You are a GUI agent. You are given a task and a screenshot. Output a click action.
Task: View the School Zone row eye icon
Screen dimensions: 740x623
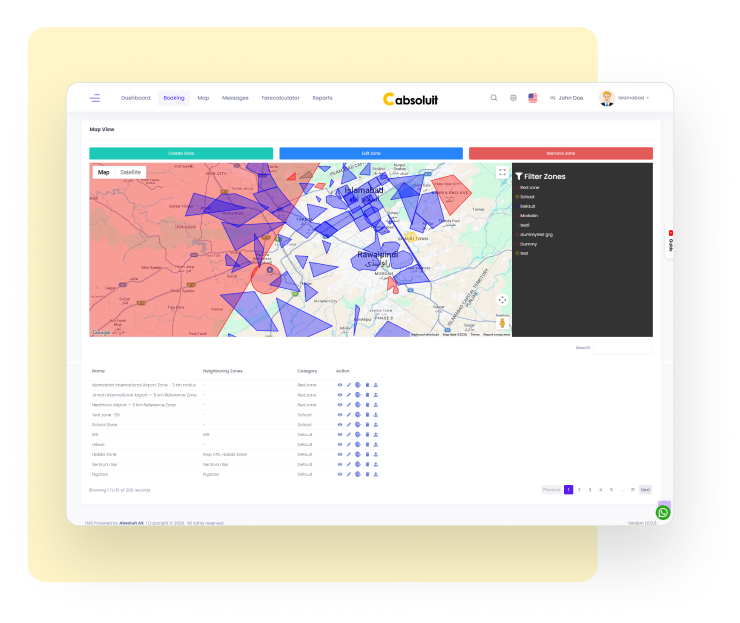(x=340, y=425)
